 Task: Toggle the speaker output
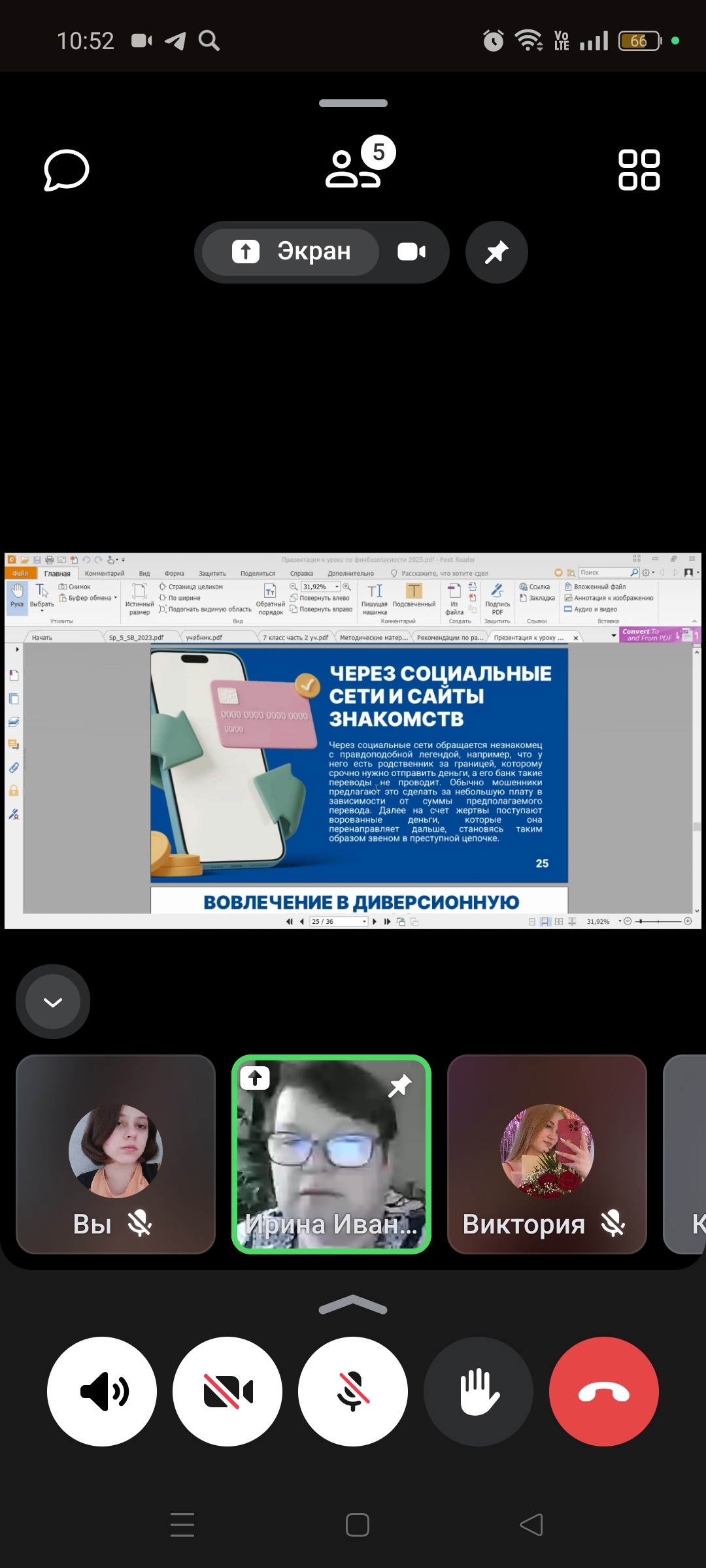102,1392
